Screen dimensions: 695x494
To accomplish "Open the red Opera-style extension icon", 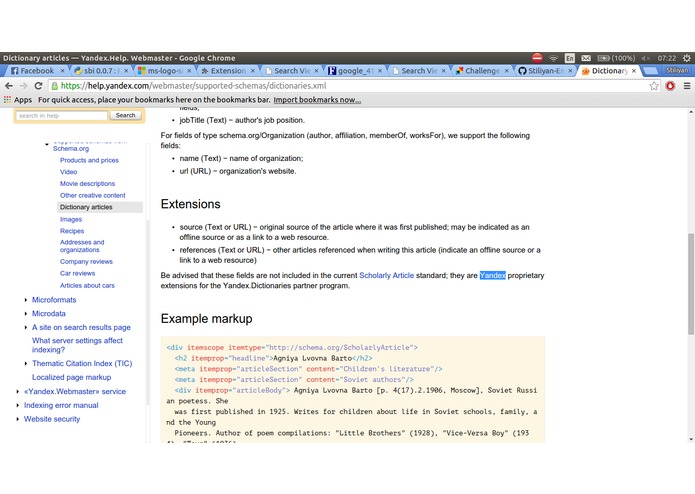I will (670, 86).
